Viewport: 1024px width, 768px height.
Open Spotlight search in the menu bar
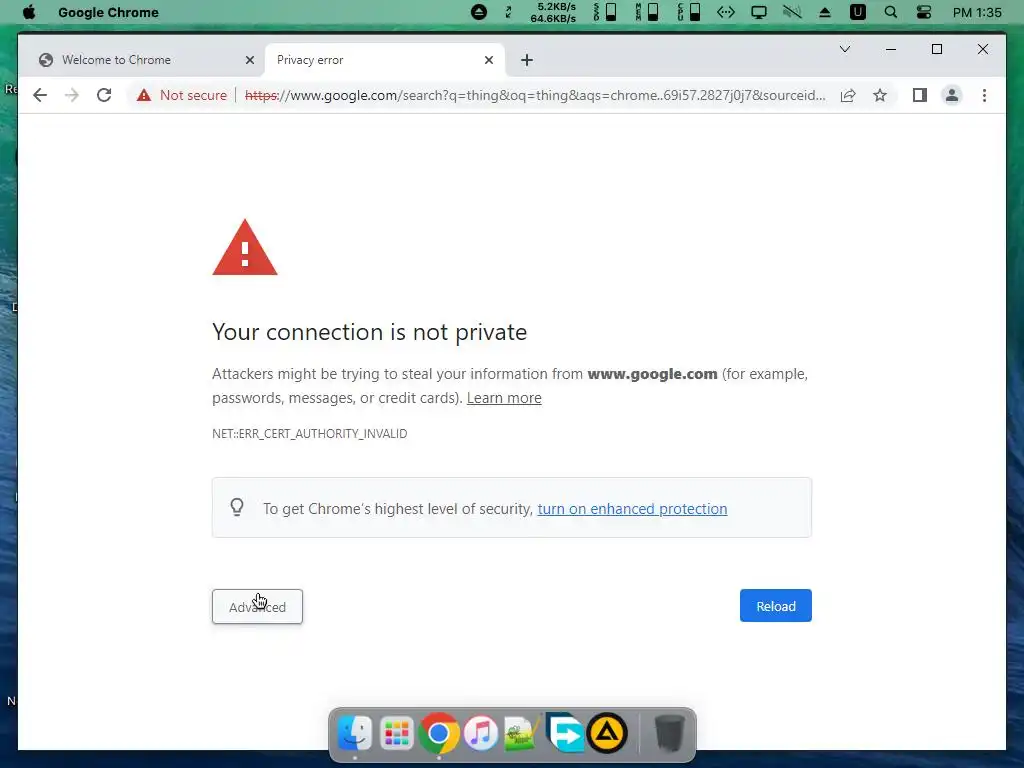pyautogui.click(x=891, y=12)
